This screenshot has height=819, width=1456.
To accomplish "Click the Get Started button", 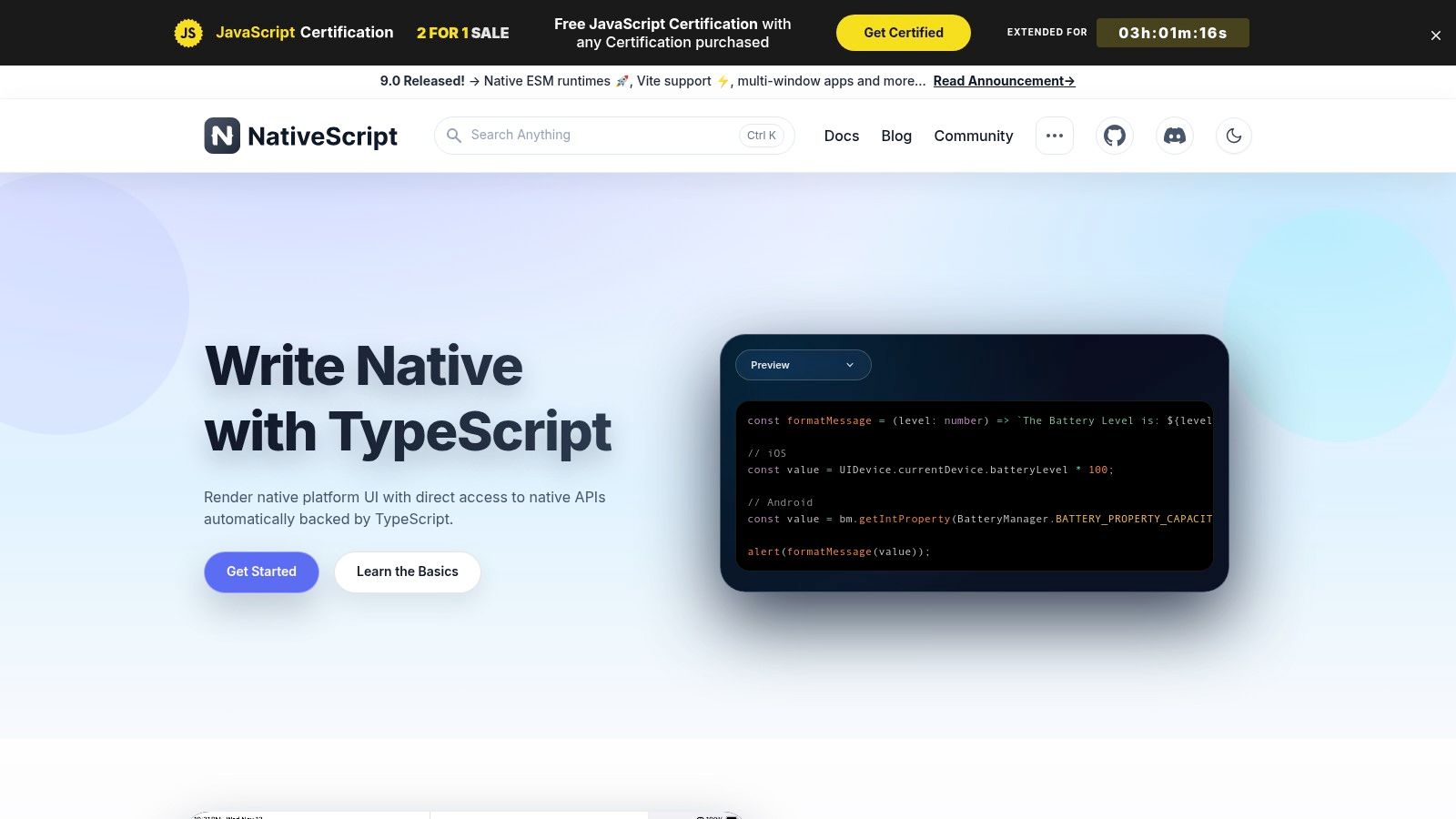I will 261,571.
